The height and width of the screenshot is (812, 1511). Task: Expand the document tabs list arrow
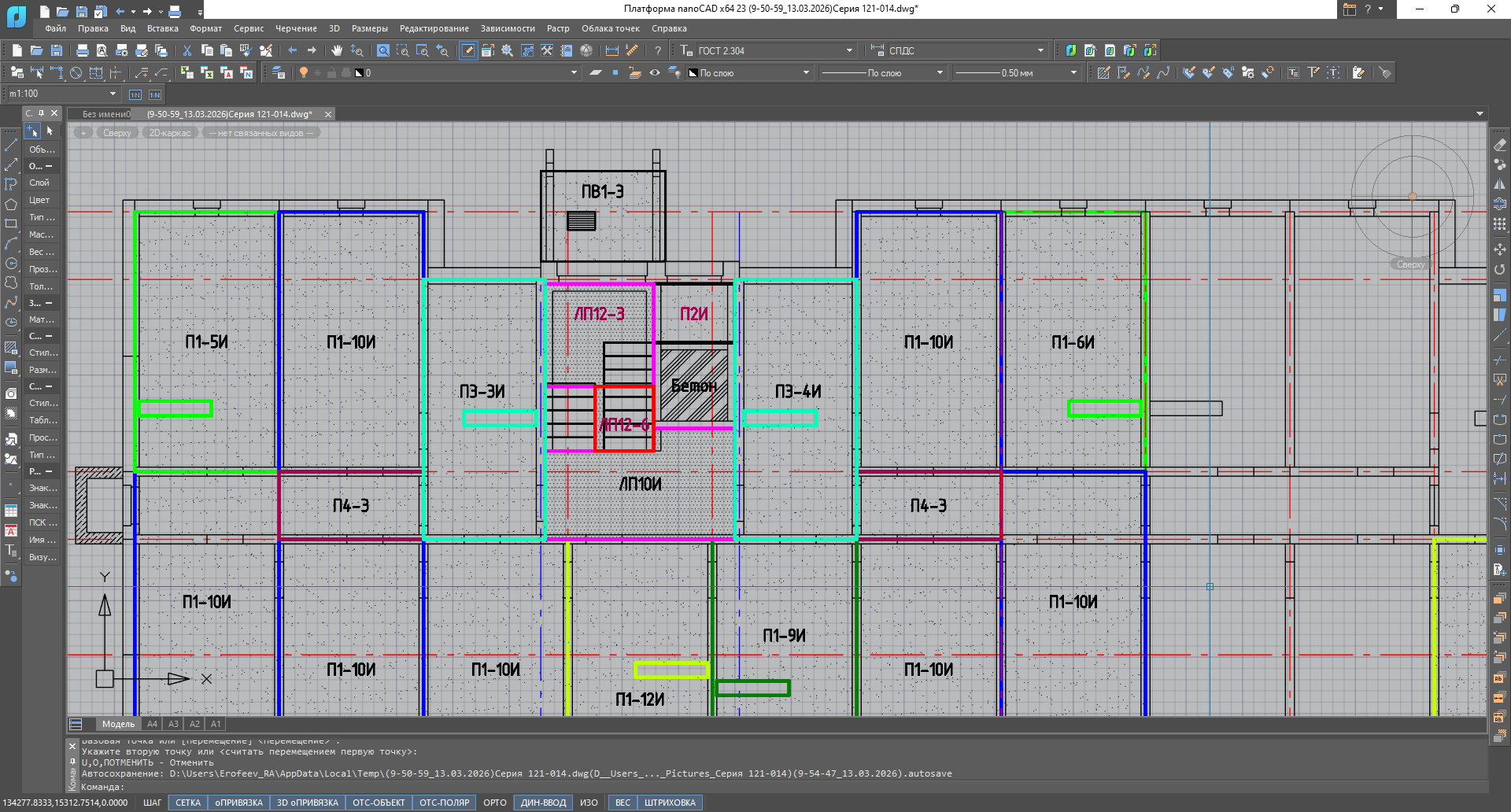pyautogui.click(x=1480, y=114)
